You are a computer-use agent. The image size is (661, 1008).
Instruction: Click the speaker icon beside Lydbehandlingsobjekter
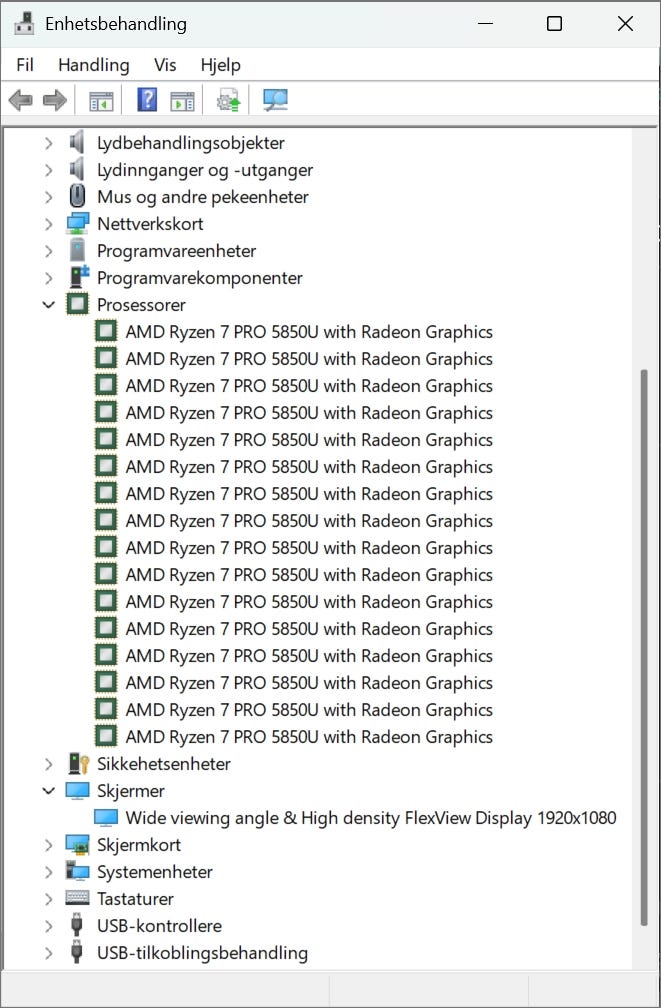77,143
